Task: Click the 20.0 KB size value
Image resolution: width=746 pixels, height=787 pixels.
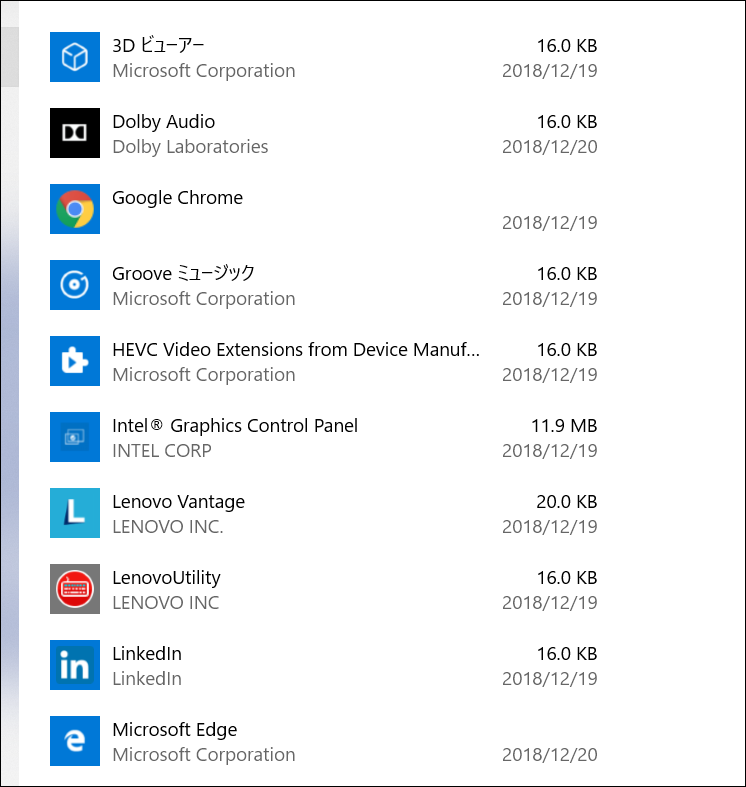Action: [x=567, y=502]
